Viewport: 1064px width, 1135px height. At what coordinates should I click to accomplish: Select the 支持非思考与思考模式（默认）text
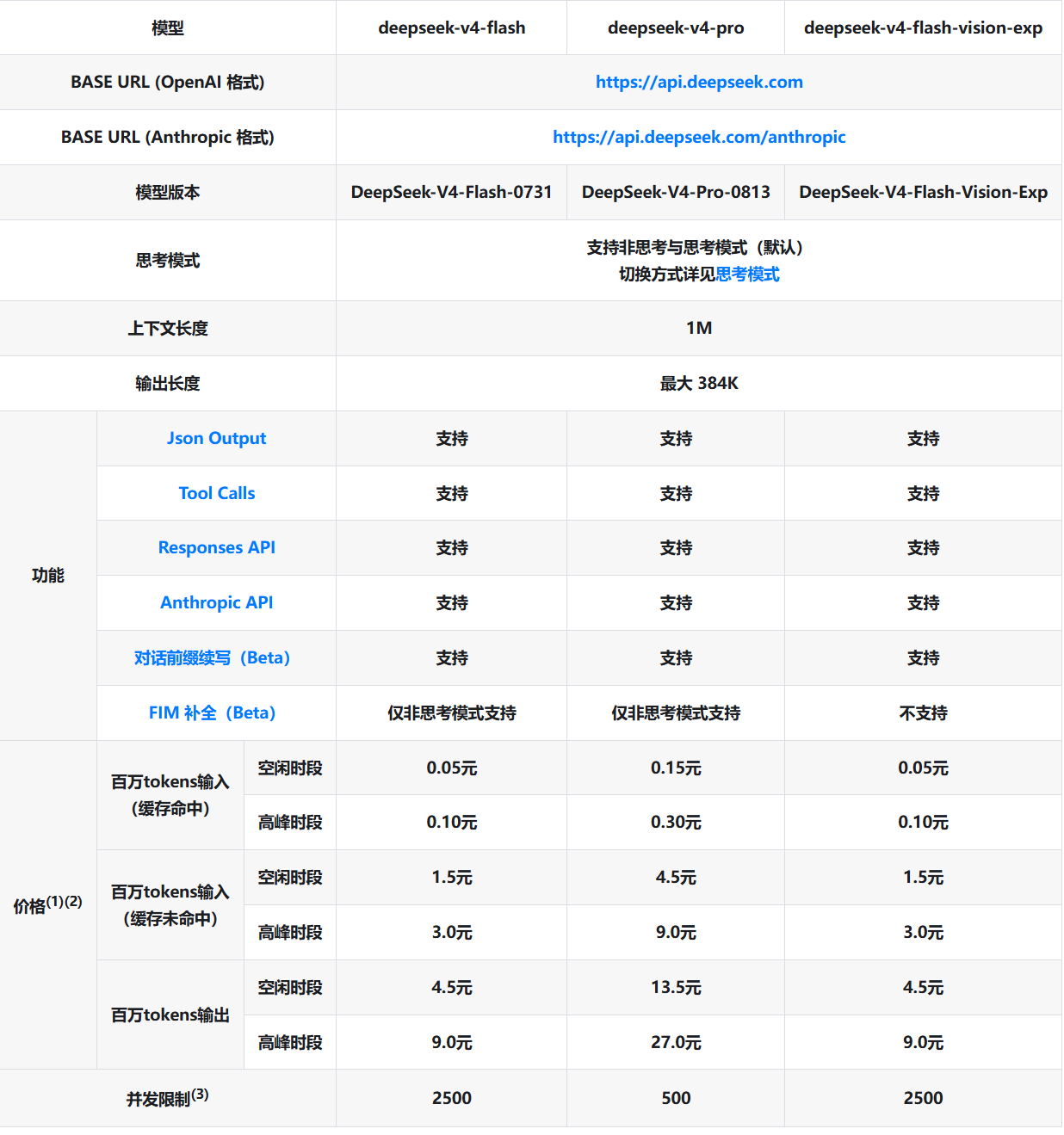(x=699, y=248)
